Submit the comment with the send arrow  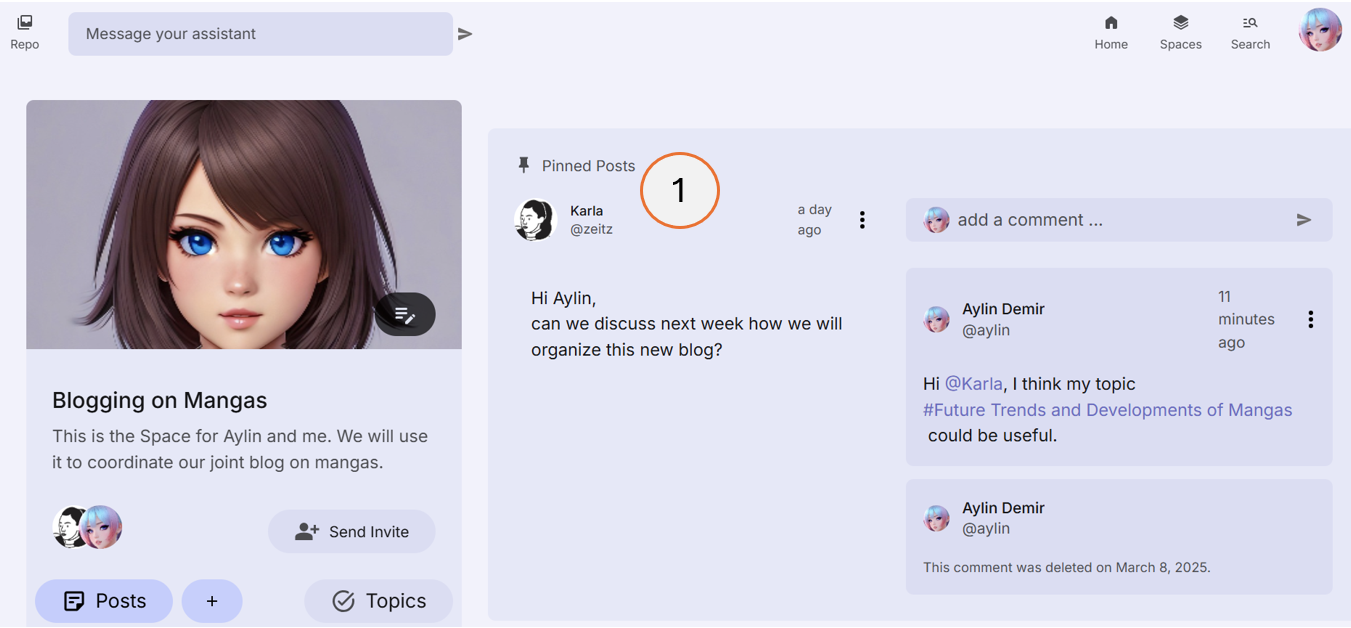click(x=1304, y=219)
